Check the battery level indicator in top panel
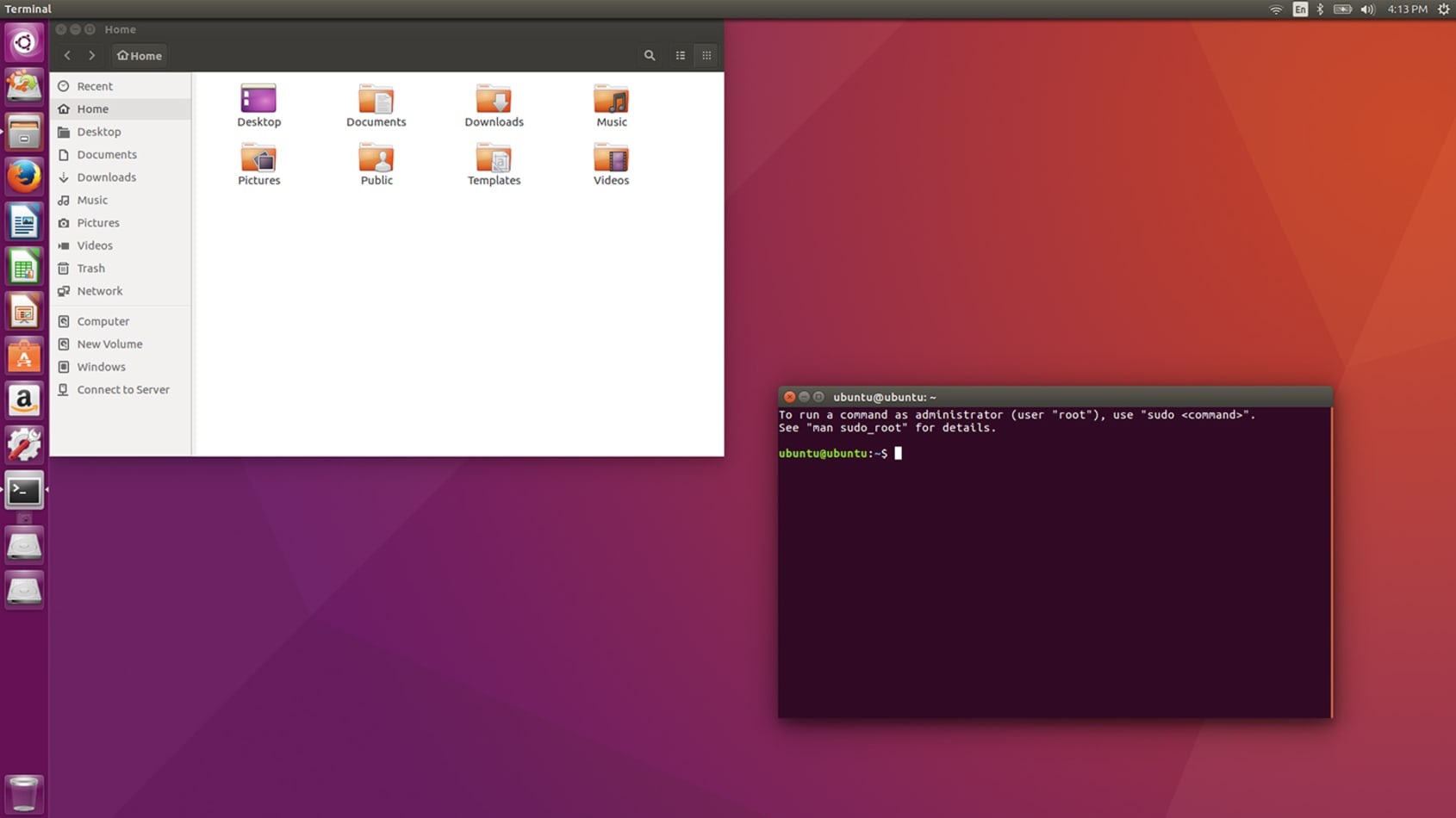Image resolution: width=1456 pixels, height=818 pixels. click(x=1342, y=9)
